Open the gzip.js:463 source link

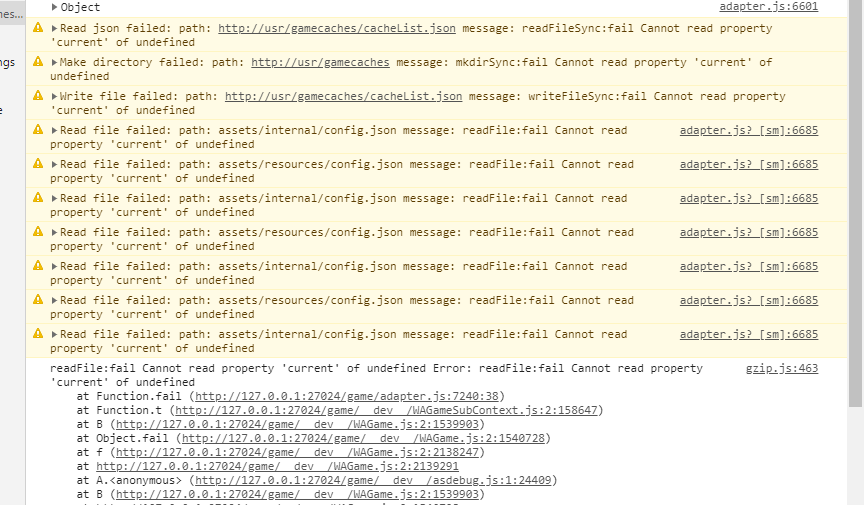tap(781, 368)
